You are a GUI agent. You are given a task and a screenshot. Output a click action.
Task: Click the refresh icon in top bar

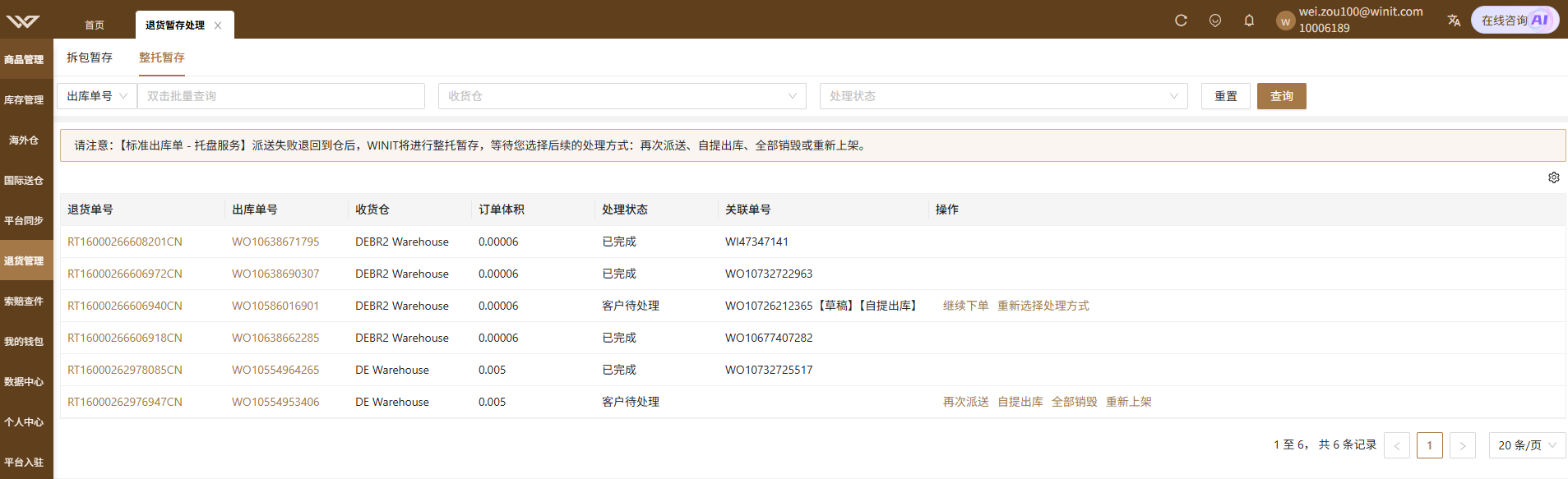(1181, 21)
